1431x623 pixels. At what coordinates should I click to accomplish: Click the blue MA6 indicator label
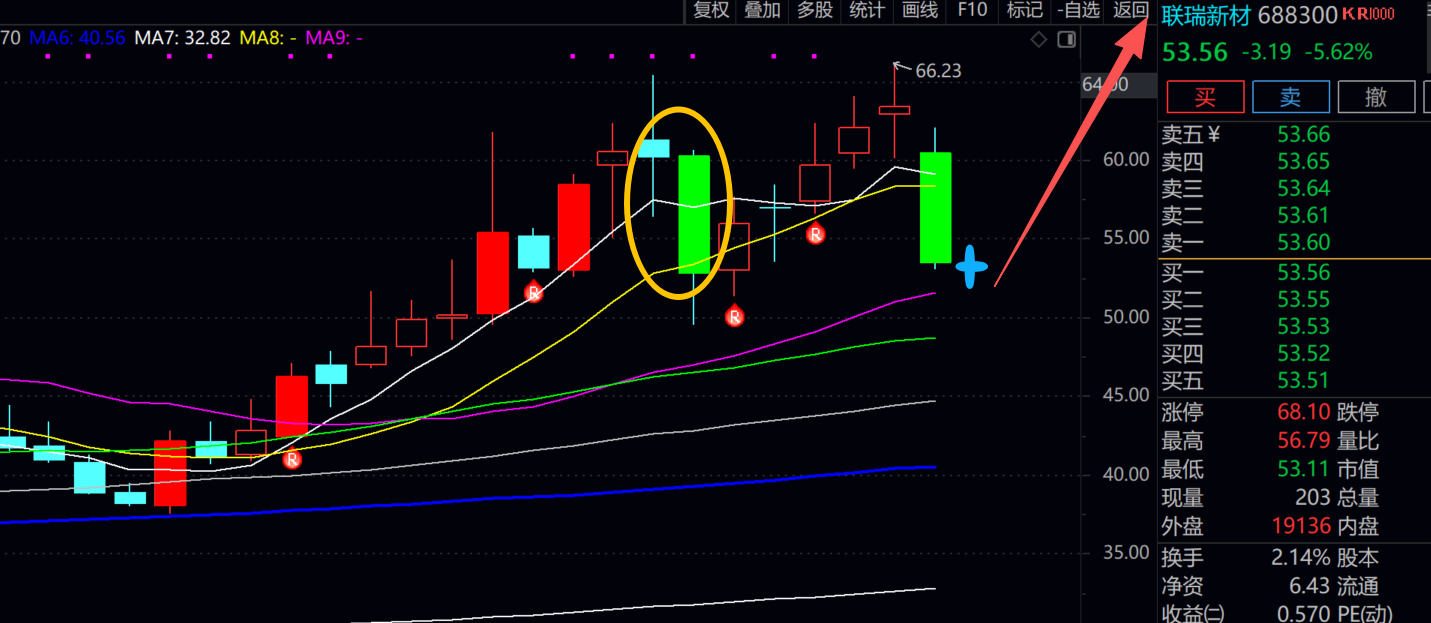click(x=77, y=38)
